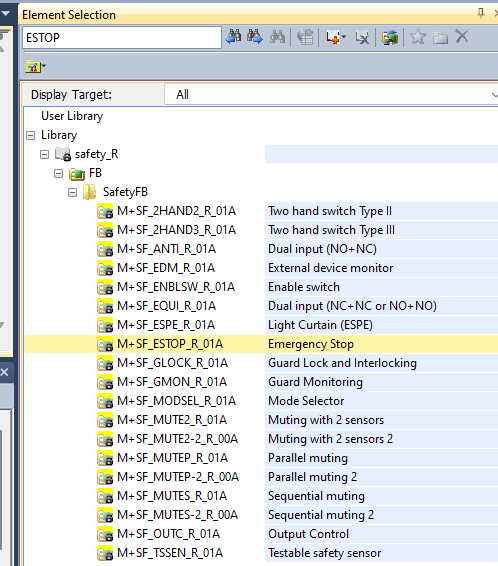Click the library management icon in toolbar
The height and width of the screenshot is (566, 498).
390,37
